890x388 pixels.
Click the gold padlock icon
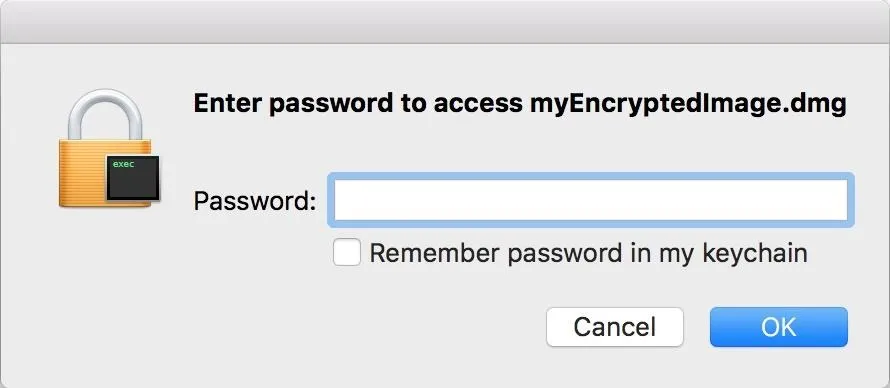coord(108,149)
